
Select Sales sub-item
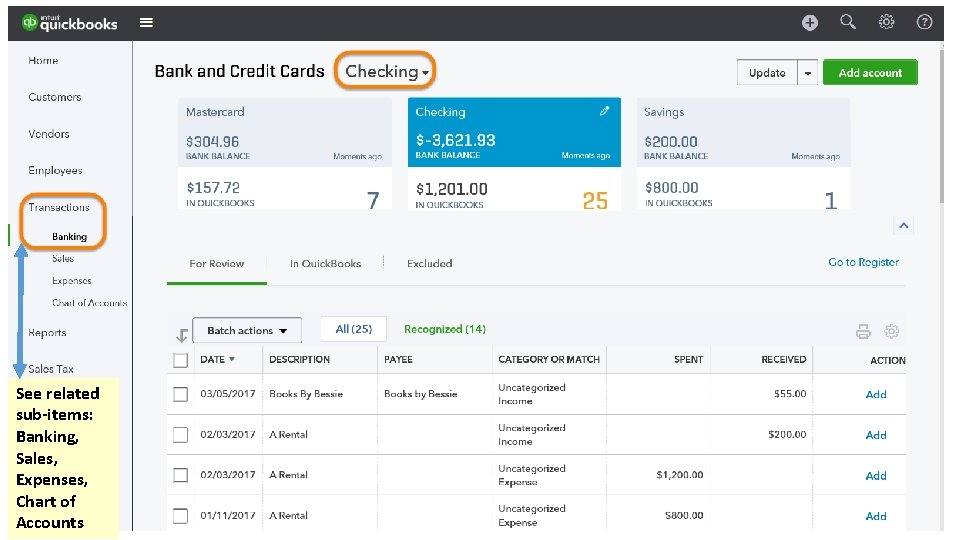(62, 258)
